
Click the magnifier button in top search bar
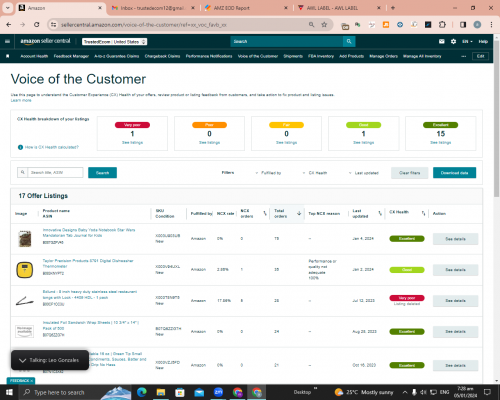point(349,41)
